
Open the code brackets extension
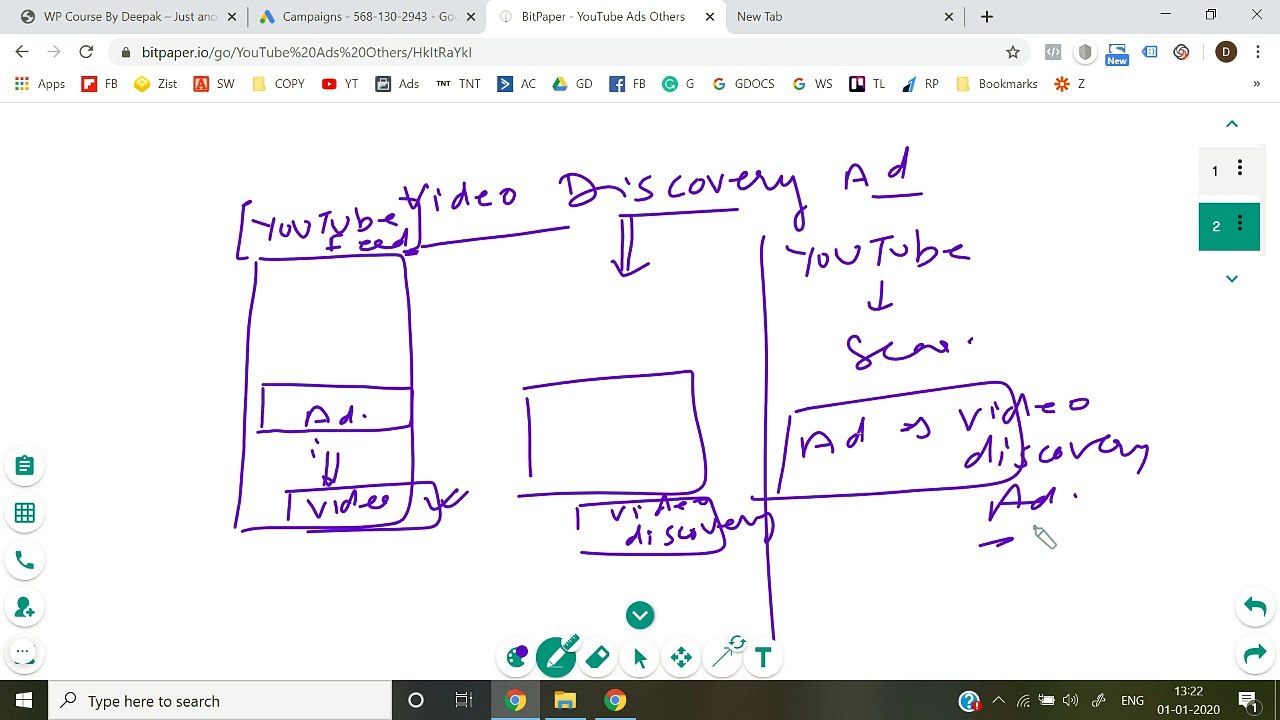point(1053,52)
